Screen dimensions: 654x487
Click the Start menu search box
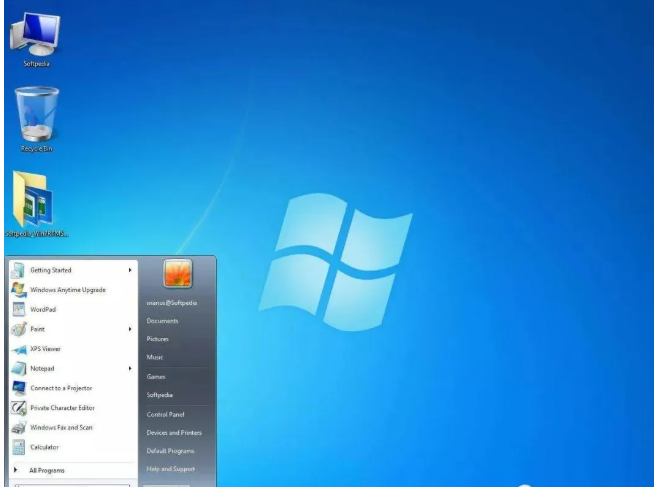[72, 485]
